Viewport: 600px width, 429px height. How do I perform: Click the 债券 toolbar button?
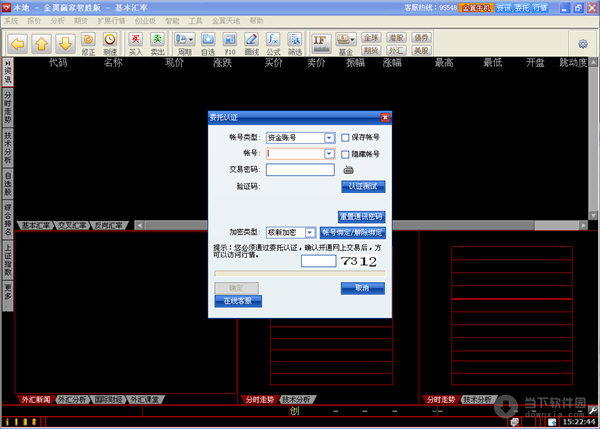pos(421,38)
